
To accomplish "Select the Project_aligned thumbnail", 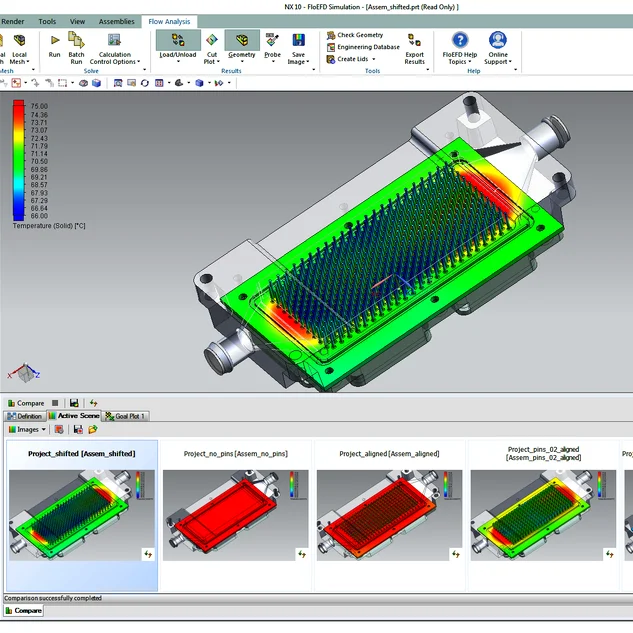I will click(x=390, y=515).
